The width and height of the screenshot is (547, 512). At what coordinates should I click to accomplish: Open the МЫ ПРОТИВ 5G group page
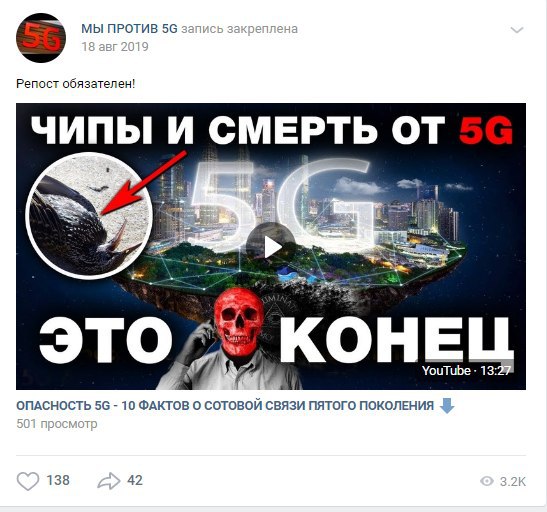(129, 29)
